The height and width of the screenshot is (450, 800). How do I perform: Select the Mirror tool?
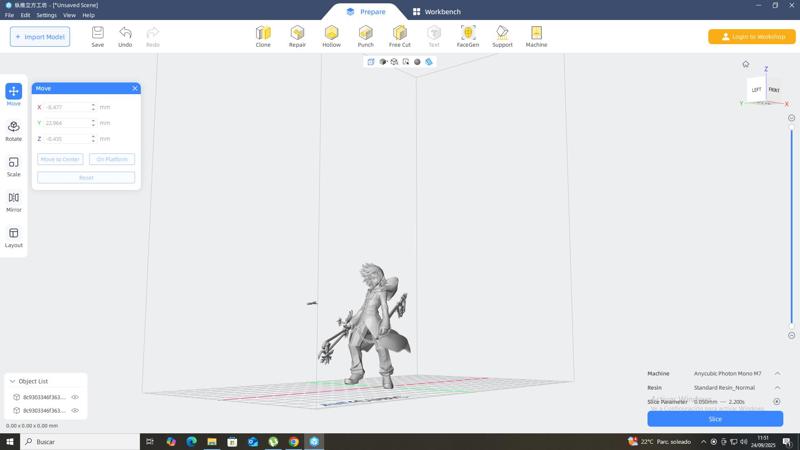click(14, 202)
